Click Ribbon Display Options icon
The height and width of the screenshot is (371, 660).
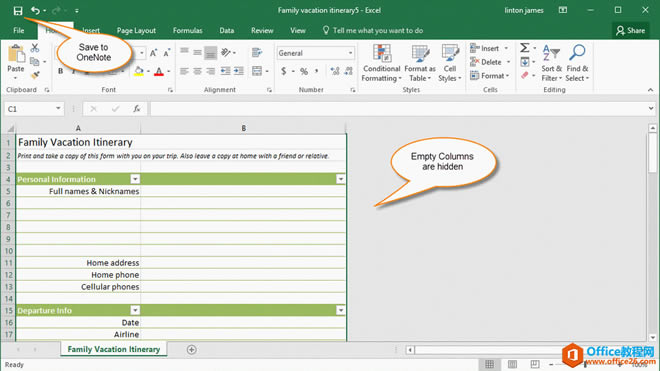(x=563, y=10)
